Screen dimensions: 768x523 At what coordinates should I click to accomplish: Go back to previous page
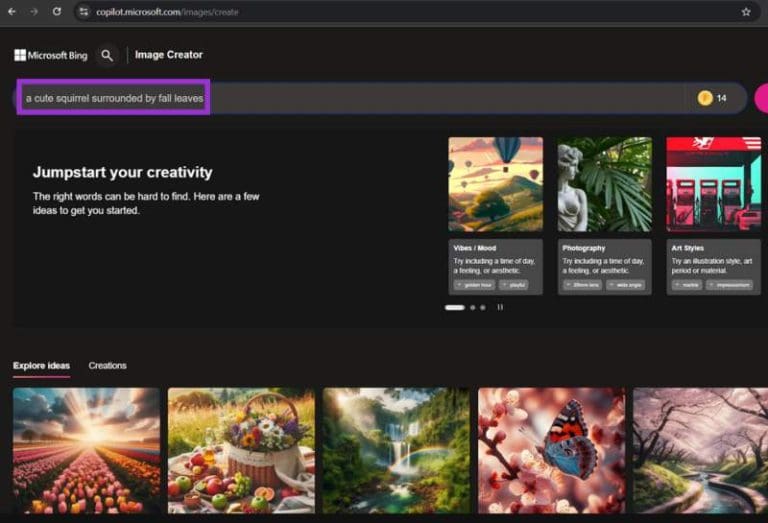click(13, 12)
